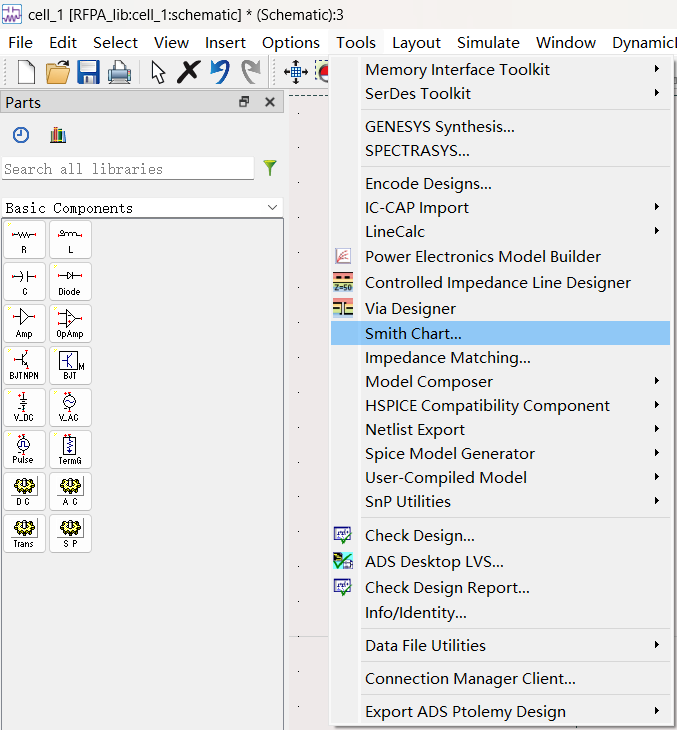Expand LineCalc submenu
677x730 pixels.
pyautogui.click(x=501, y=232)
